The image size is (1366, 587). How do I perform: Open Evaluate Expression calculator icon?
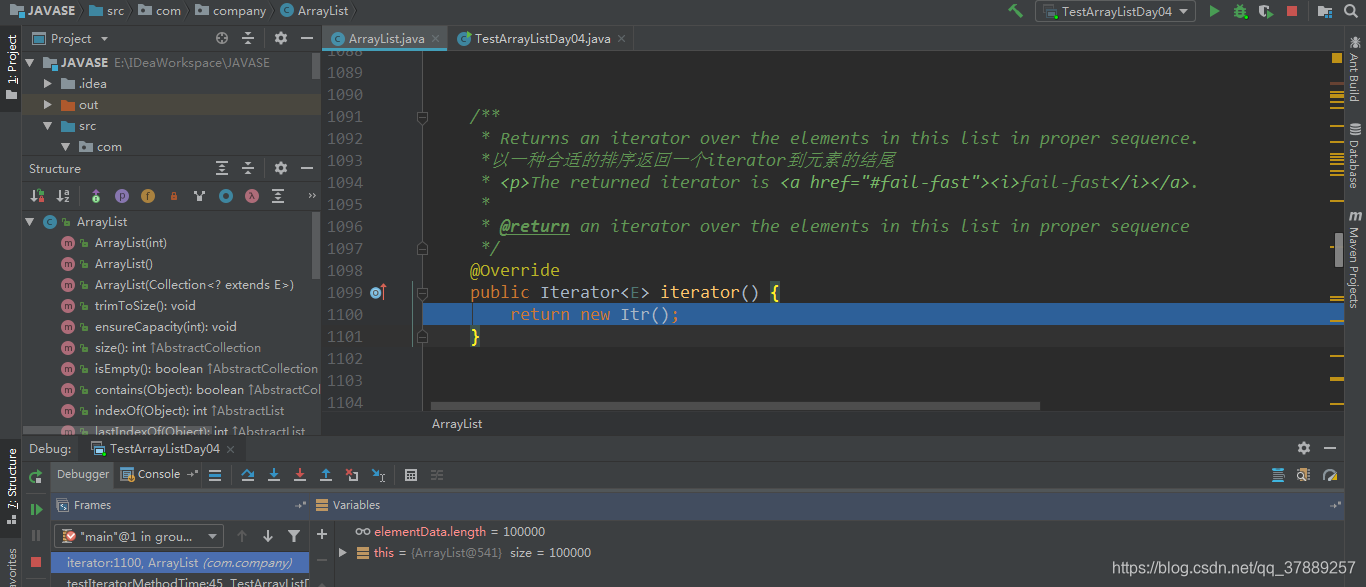(x=410, y=475)
